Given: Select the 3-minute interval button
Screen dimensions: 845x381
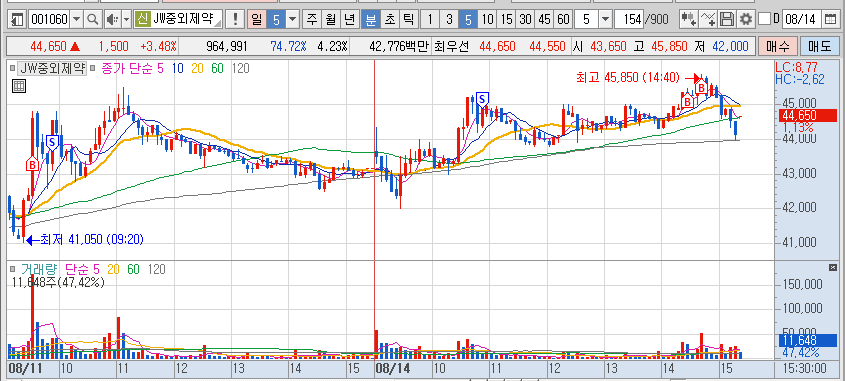Looking at the screenshot, I should pyautogui.click(x=448, y=20).
